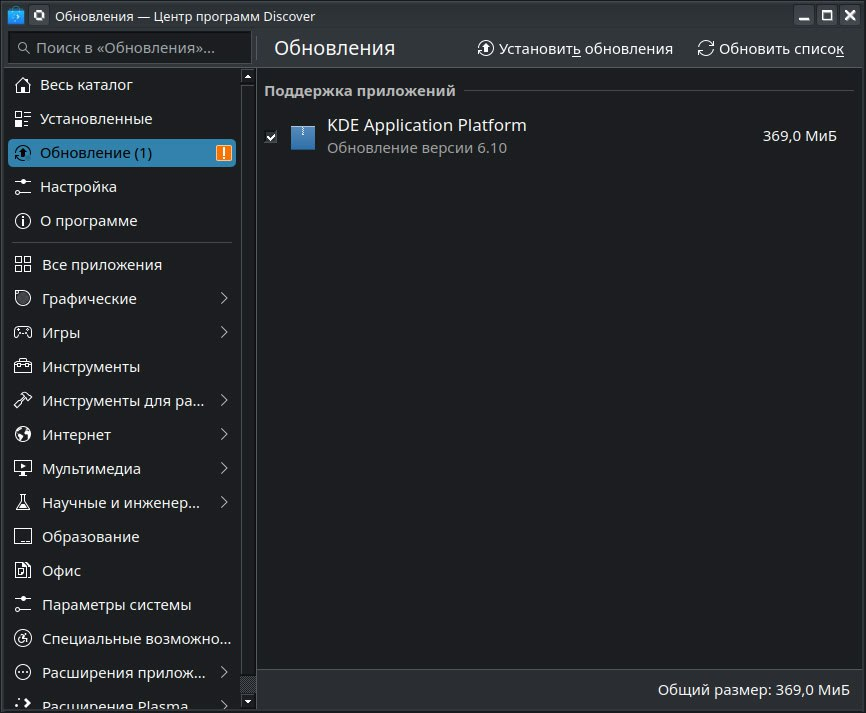
Task: Click the document icon beside Офис
Action: (x=23, y=570)
